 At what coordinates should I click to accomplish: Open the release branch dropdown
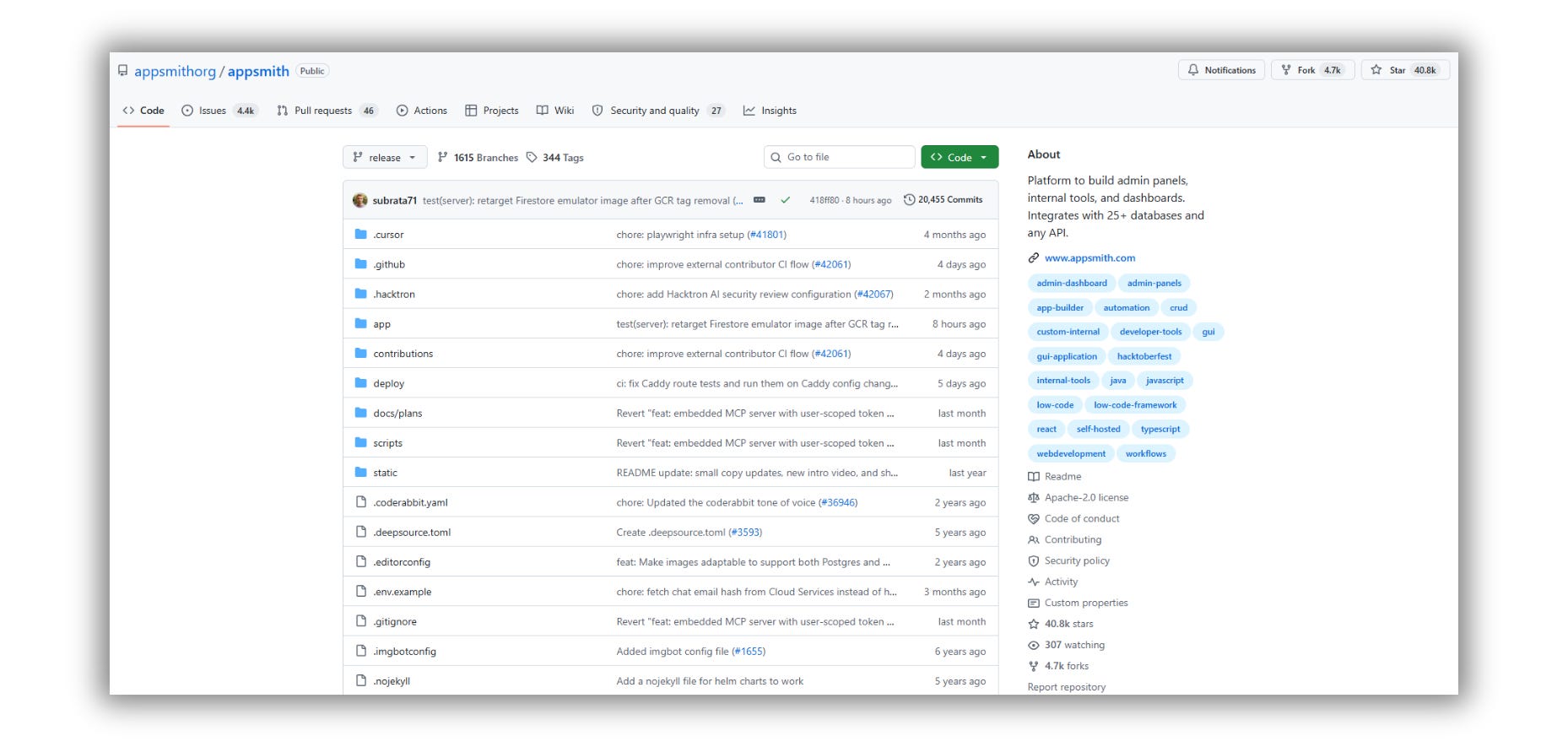click(x=385, y=157)
